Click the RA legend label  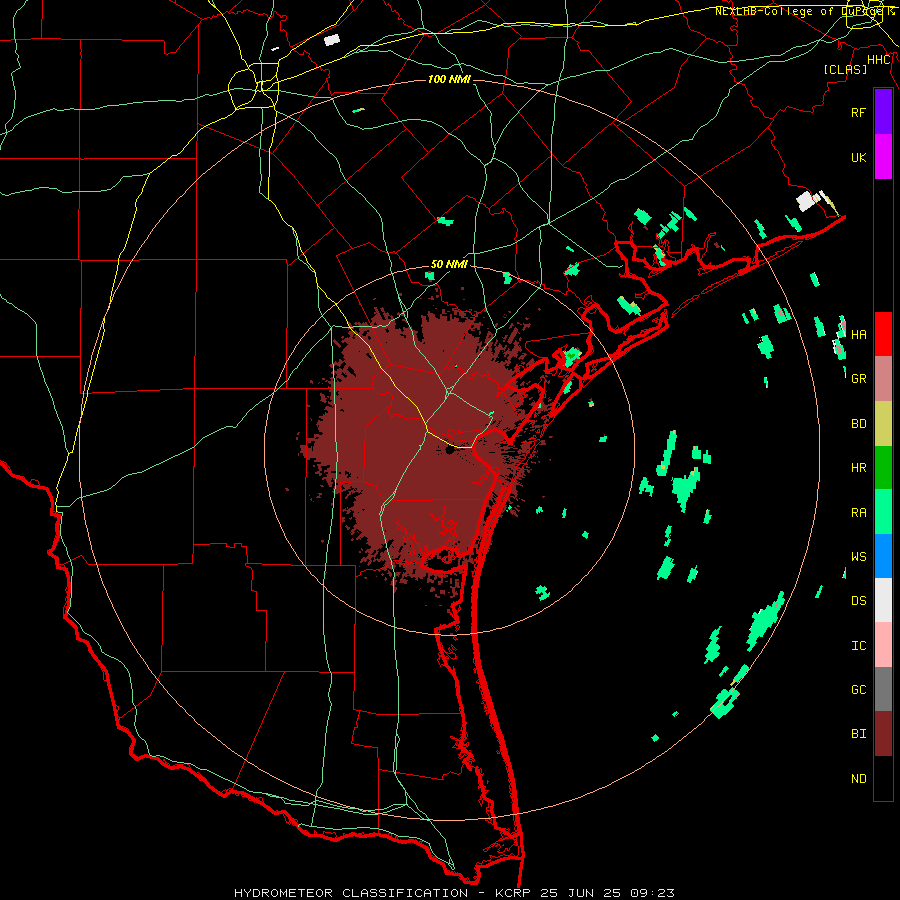click(859, 513)
